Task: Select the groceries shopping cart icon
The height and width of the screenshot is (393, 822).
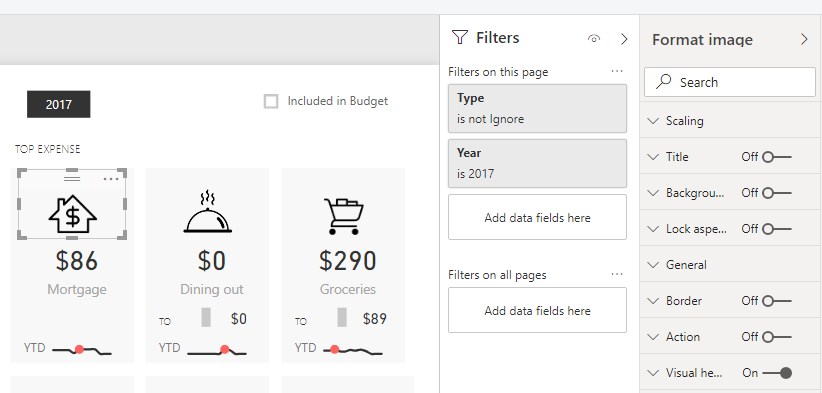Action: [x=344, y=216]
